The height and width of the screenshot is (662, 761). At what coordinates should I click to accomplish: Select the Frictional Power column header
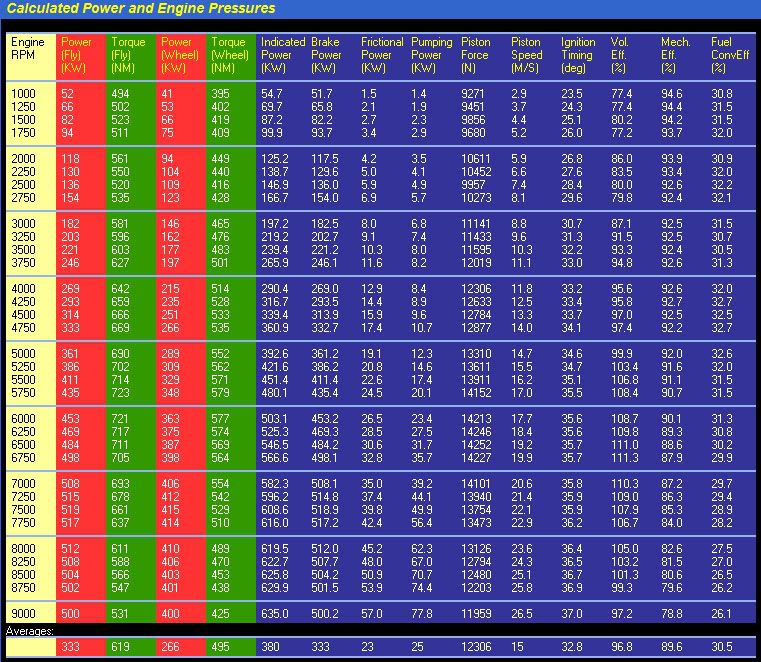382,55
